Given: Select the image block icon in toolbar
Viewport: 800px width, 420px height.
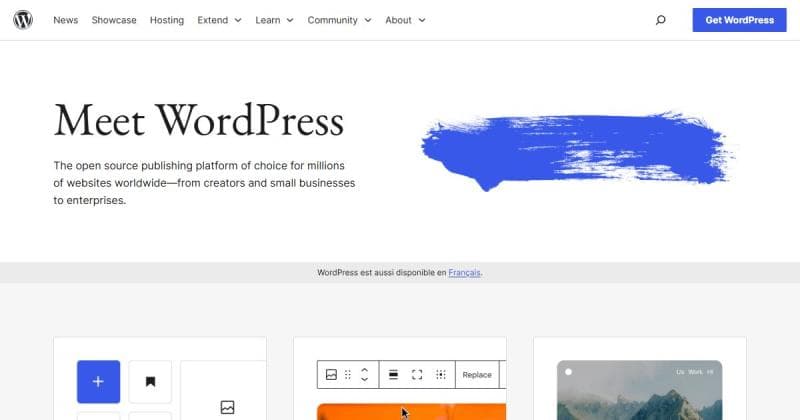Looking at the screenshot, I should 331,375.
